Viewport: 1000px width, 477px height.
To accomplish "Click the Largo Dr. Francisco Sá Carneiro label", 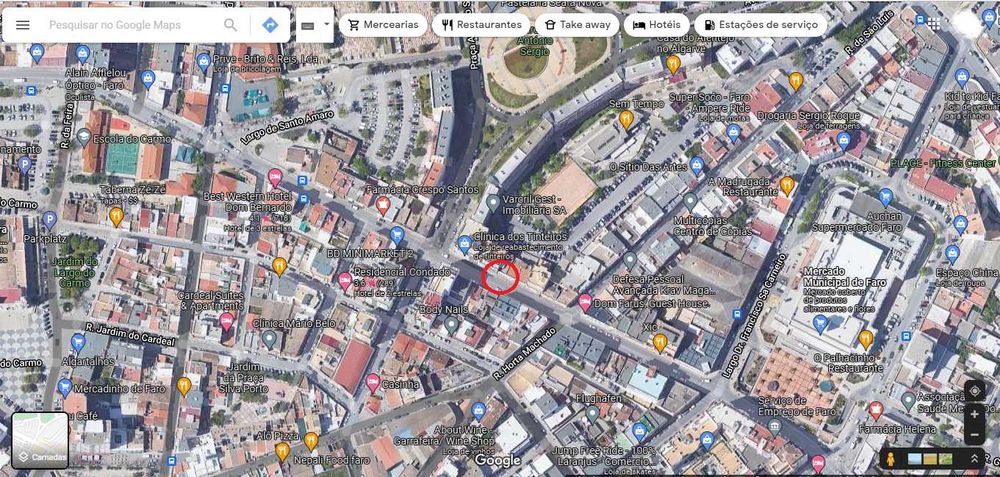I will (756, 316).
